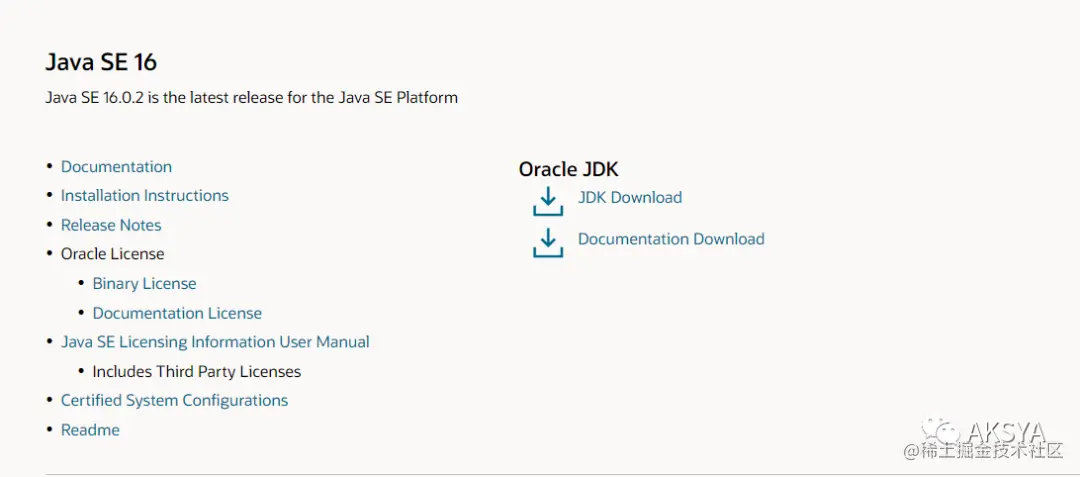Open the Readme link

(90, 430)
